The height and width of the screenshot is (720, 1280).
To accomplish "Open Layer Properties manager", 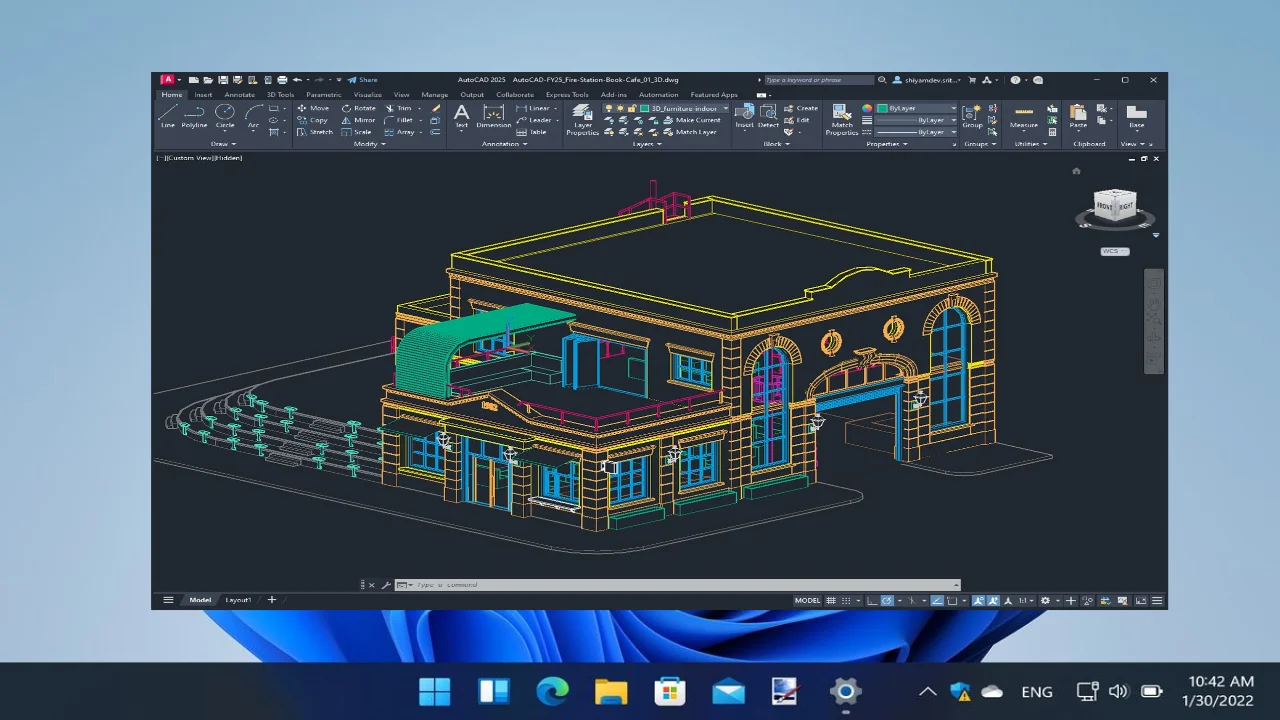I will (x=583, y=120).
